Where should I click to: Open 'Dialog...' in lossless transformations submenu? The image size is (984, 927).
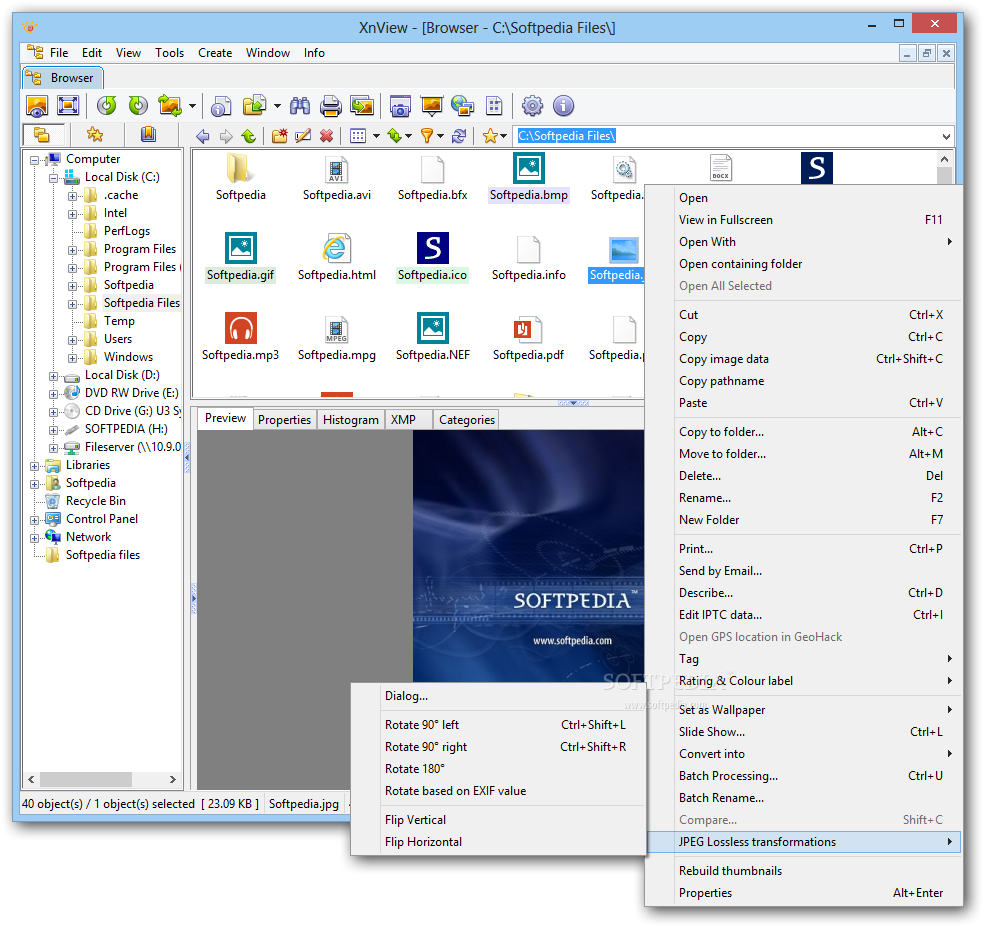click(x=498, y=696)
